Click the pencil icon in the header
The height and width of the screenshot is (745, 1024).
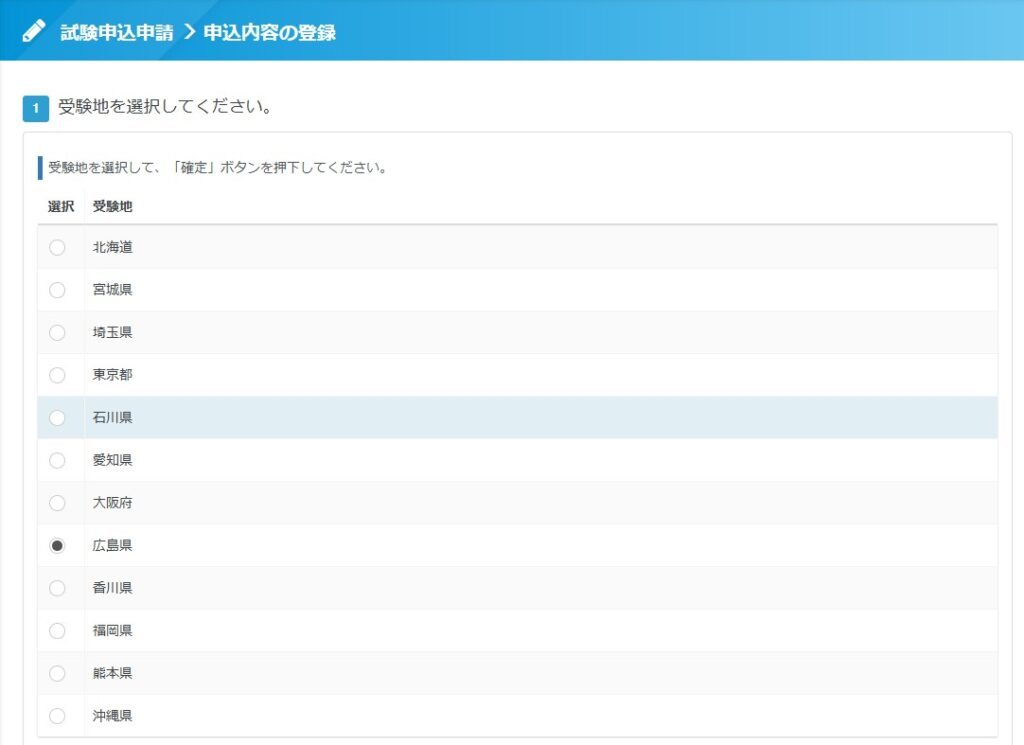point(34,31)
